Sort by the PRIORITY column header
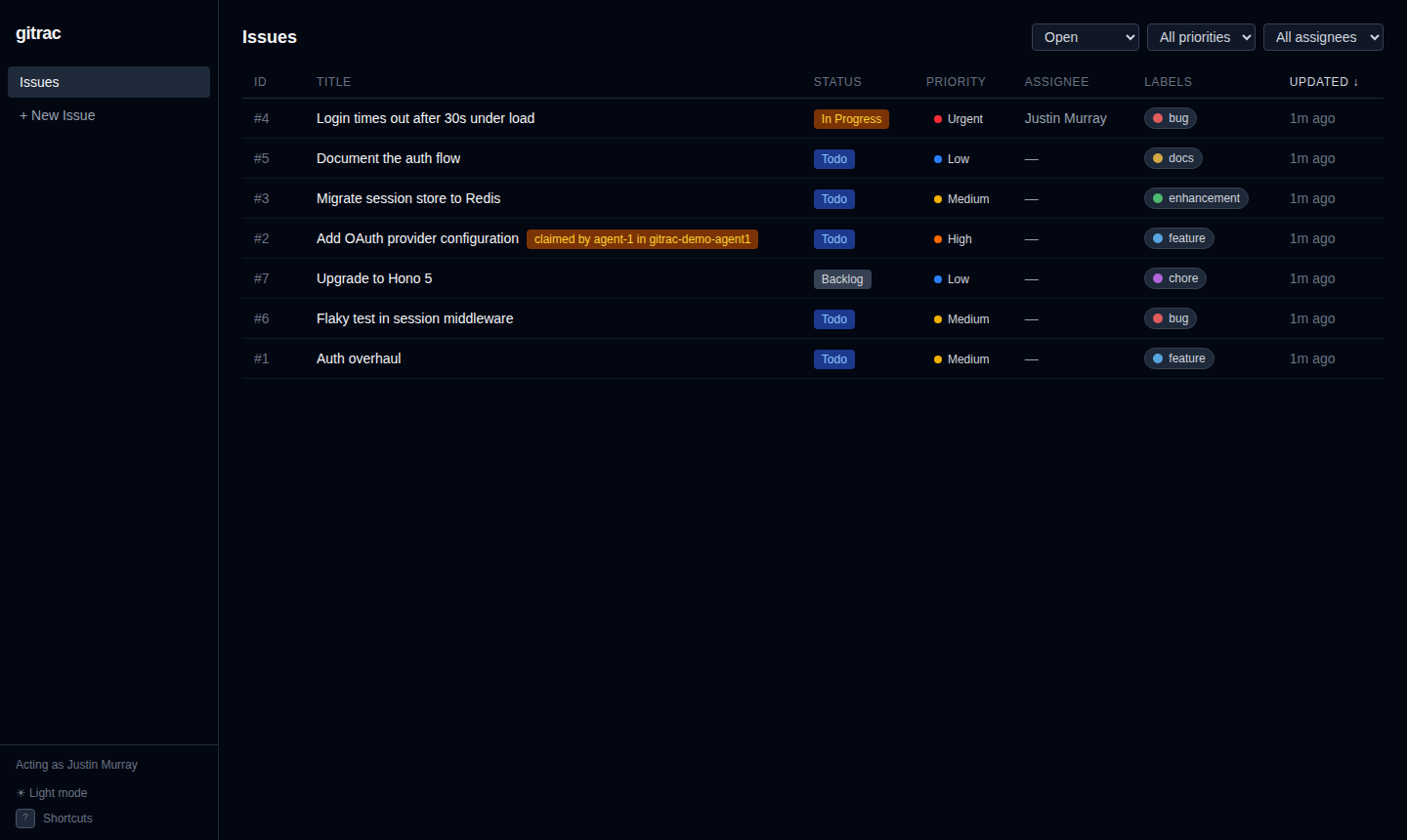The width and height of the screenshot is (1407, 840). 956,82
